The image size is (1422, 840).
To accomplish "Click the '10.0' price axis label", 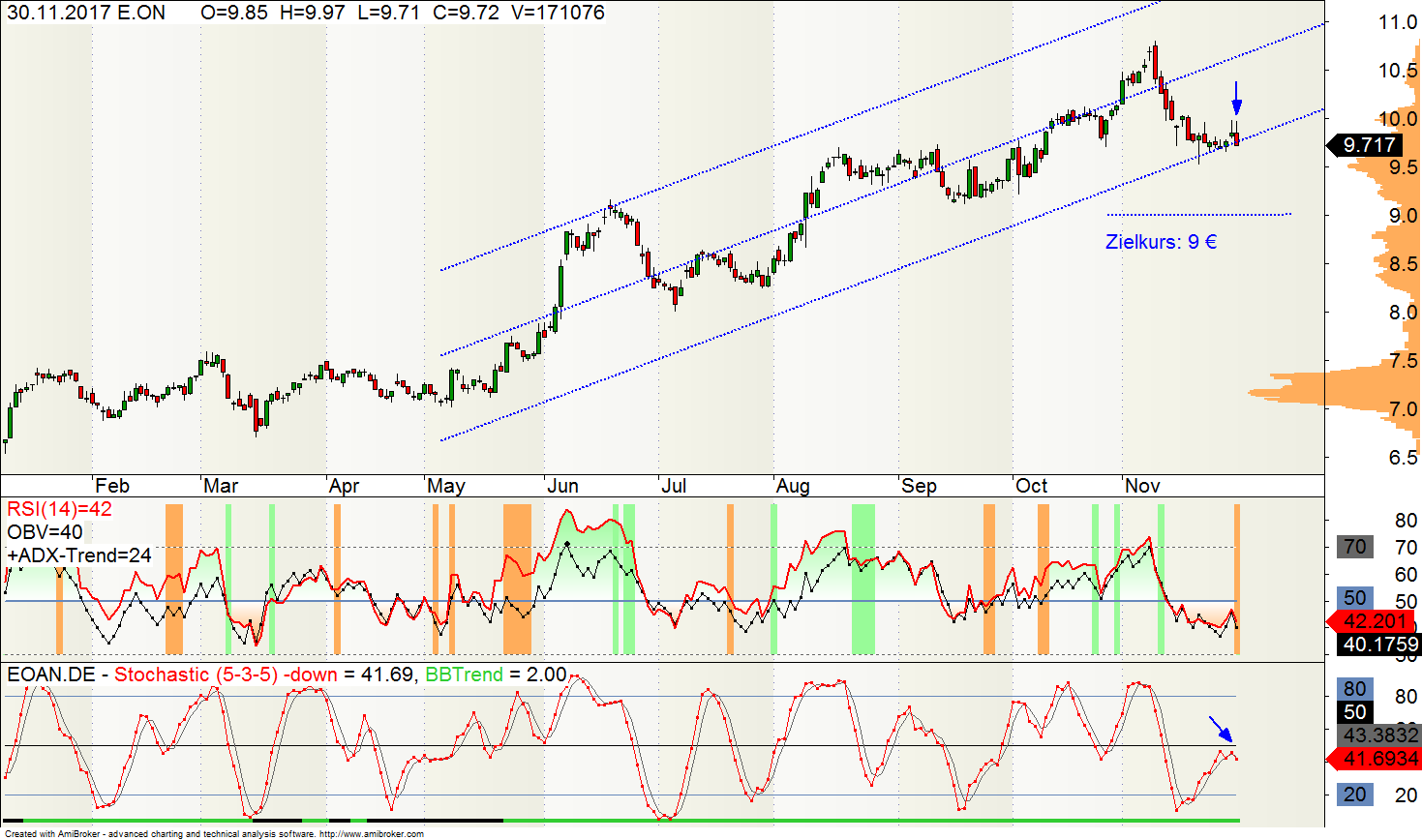I will click(1398, 119).
